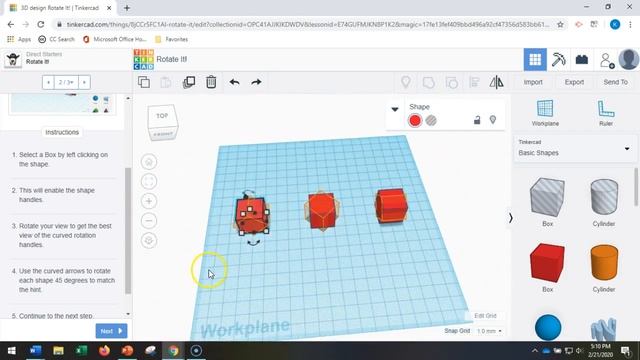Open a new browser tab
Screen dimensions: 640x360
(127, 8)
